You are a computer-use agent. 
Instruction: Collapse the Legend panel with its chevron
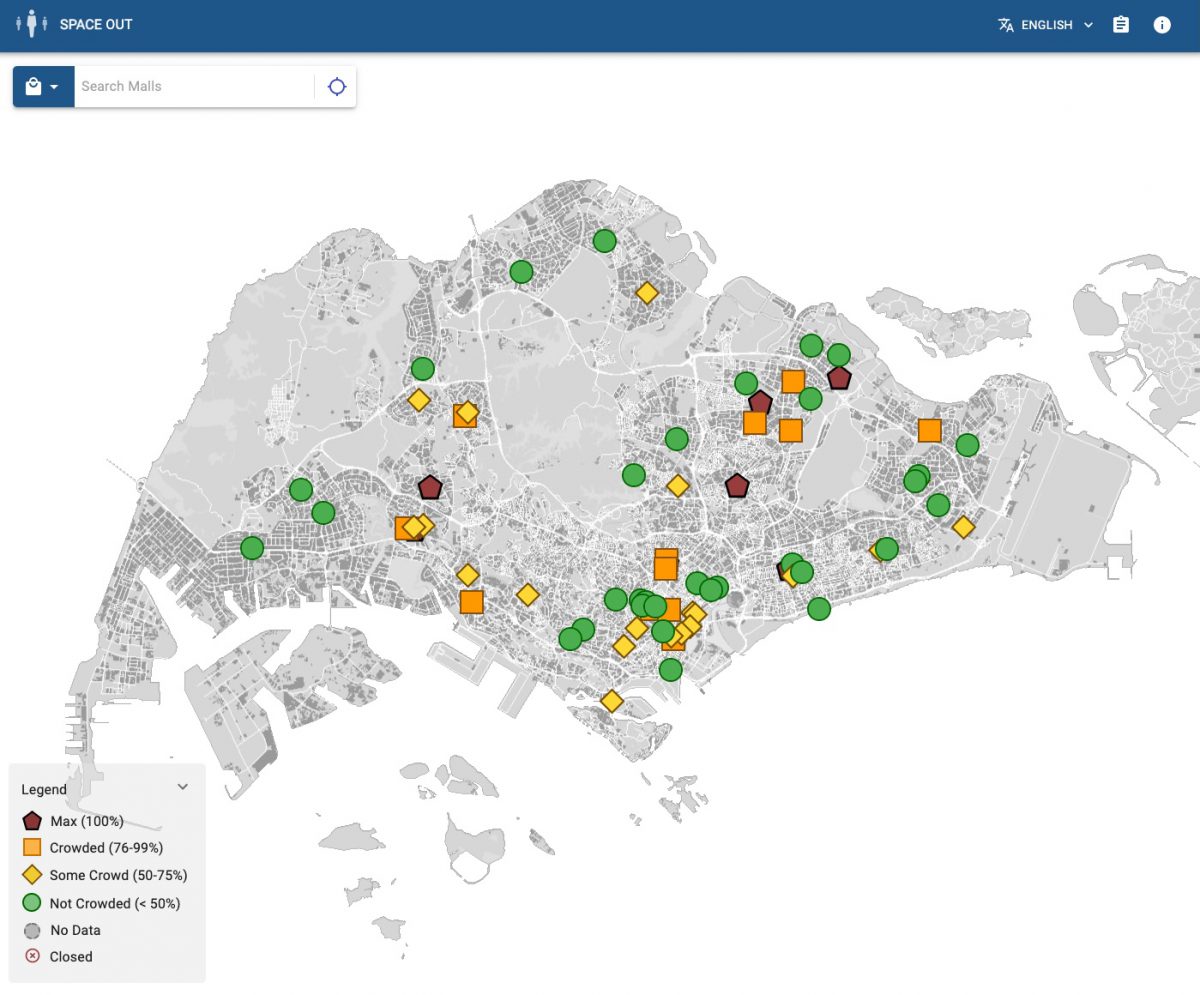(182, 787)
